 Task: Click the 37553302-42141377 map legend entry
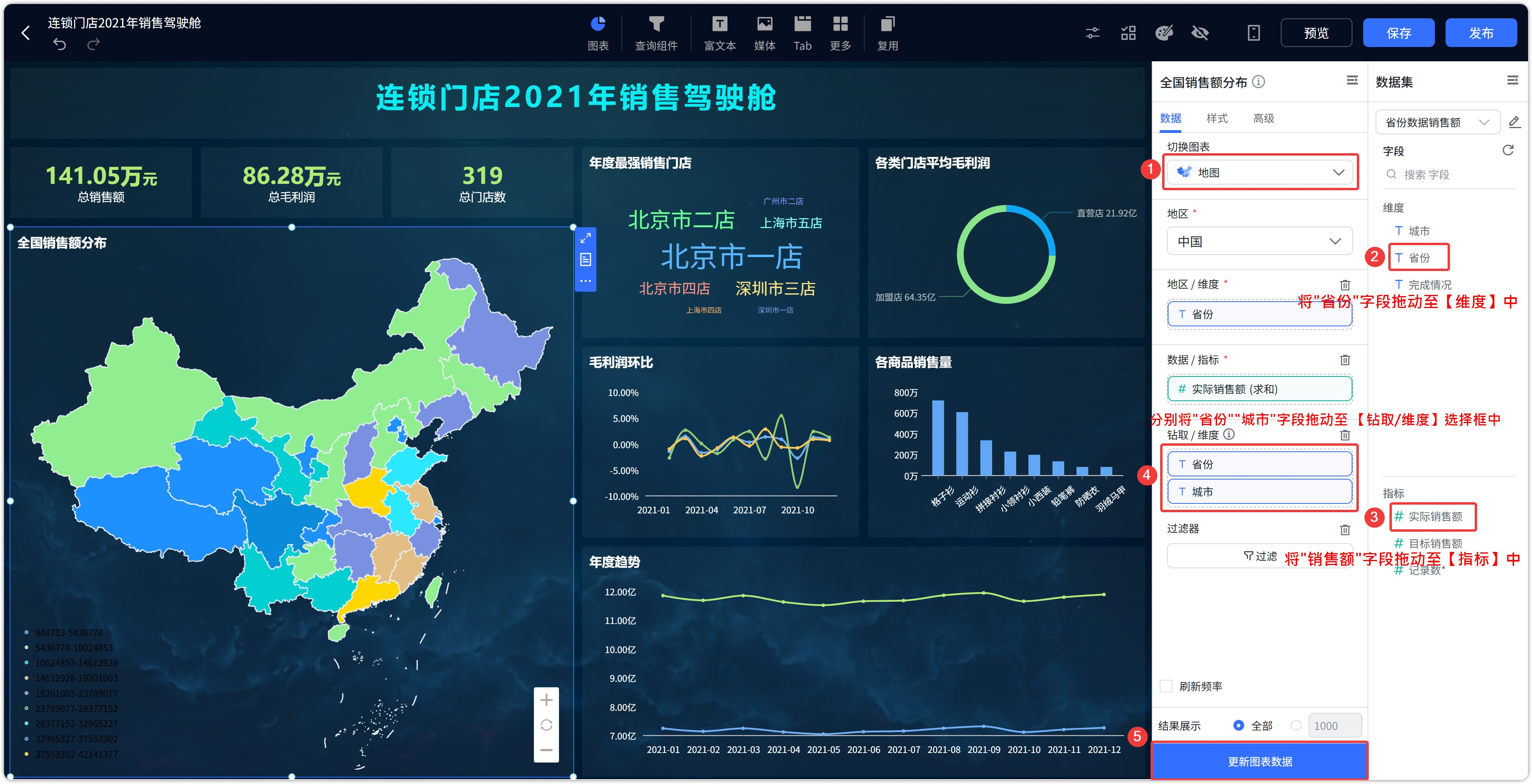(x=70, y=754)
